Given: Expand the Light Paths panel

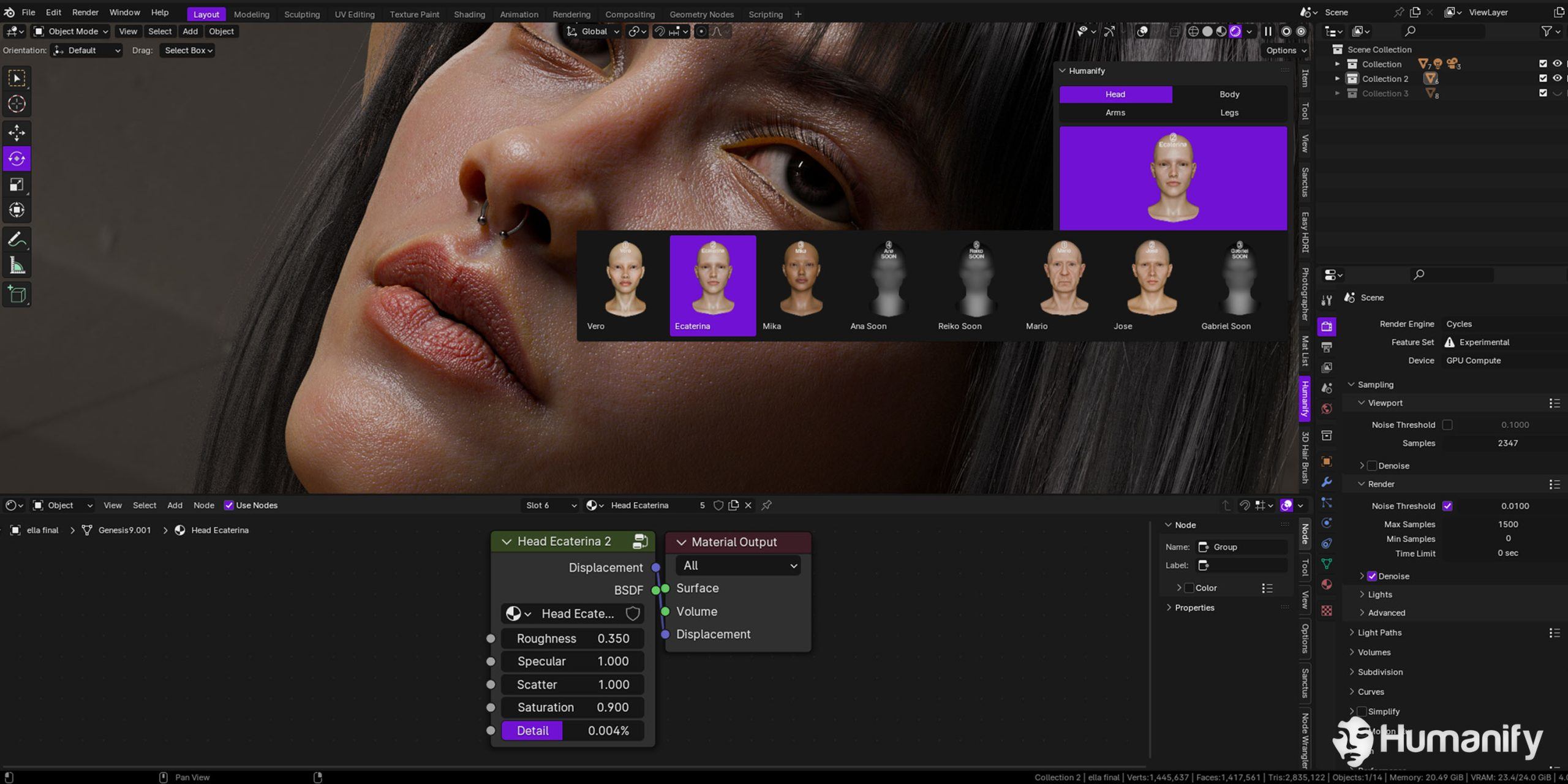Looking at the screenshot, I should click(x=1379, y=633).
